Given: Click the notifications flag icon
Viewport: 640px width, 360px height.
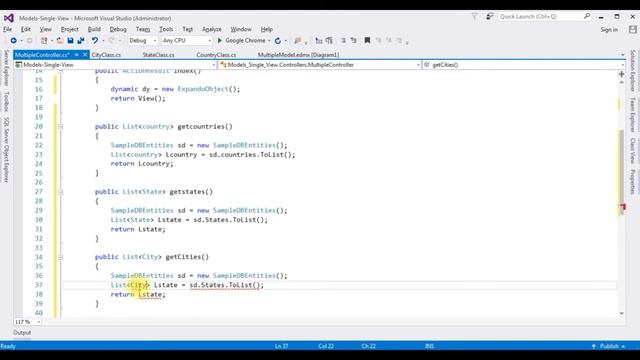Looking at the screenshot, I should coord(474,16).
